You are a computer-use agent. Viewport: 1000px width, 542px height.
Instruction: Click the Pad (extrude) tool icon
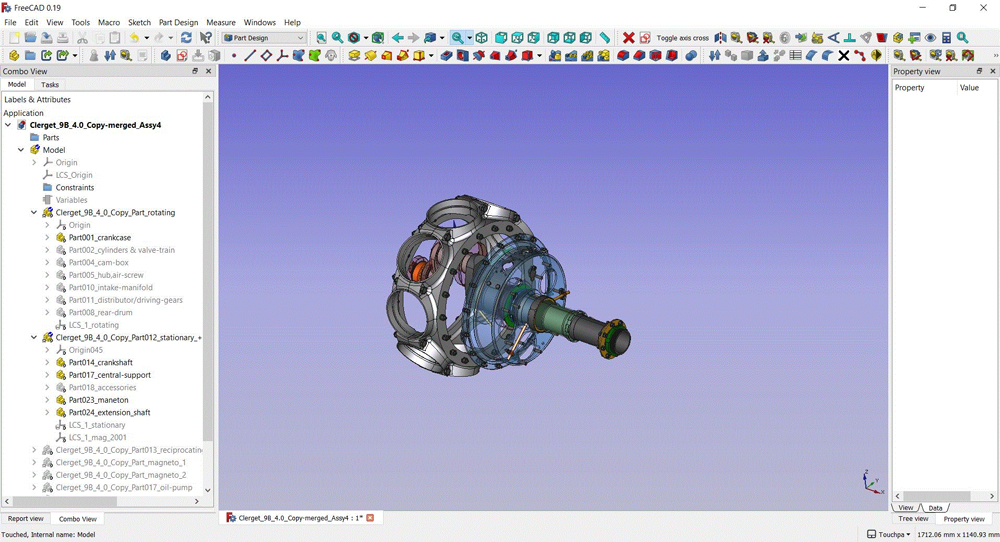(x=354, y=56)
